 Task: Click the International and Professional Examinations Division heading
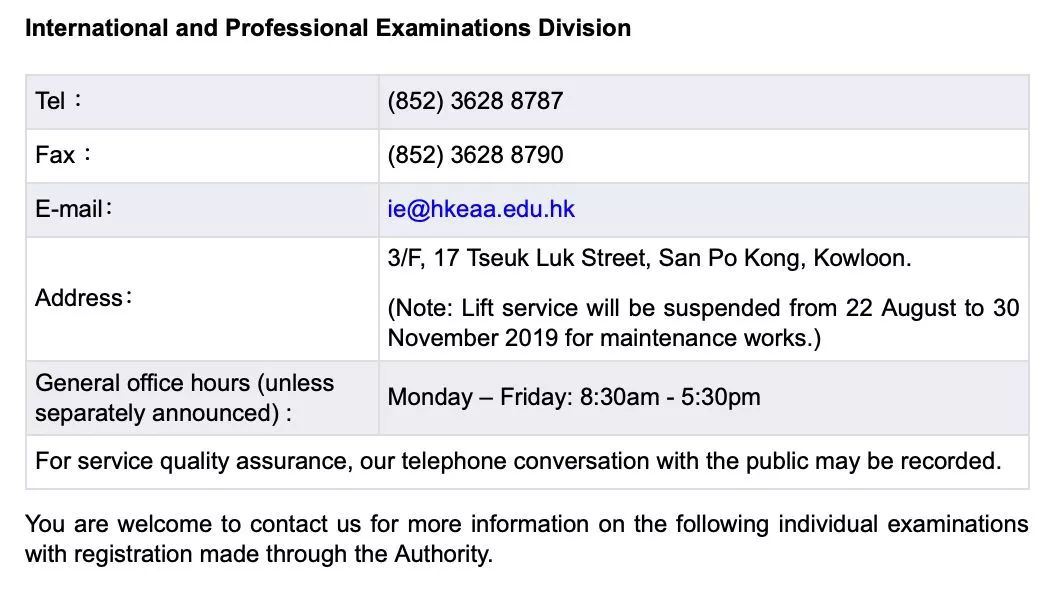(x=328, y=28)
